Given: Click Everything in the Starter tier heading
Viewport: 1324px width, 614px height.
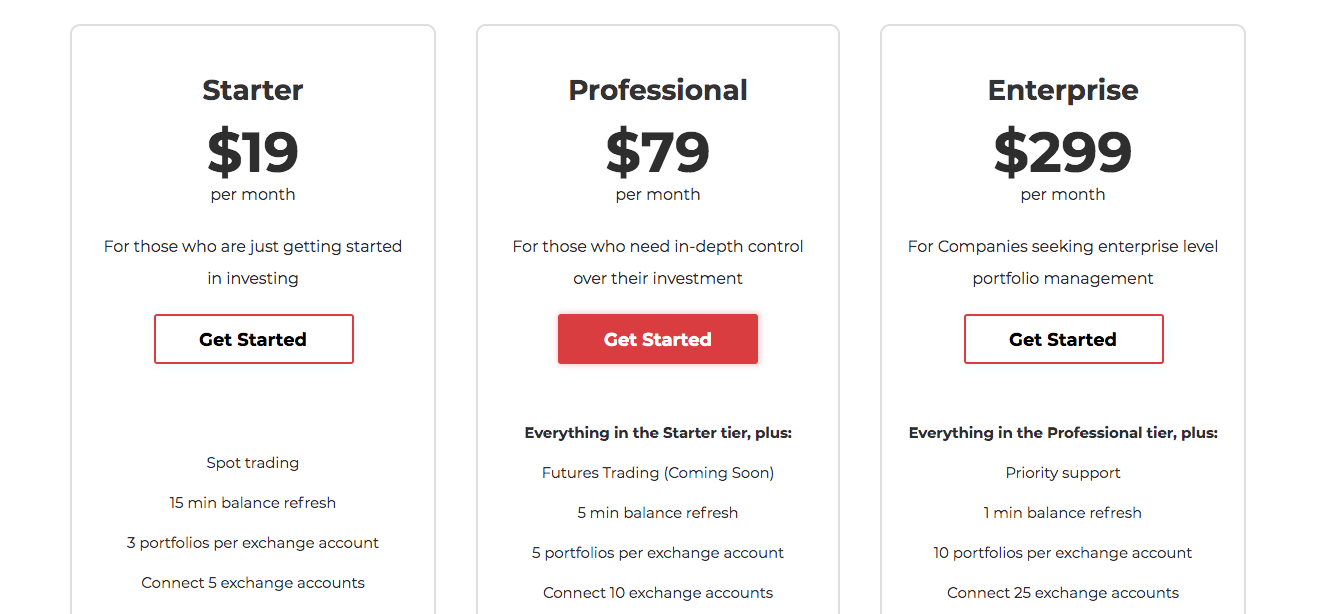Looking at the screenshot, I should coord(658,433).
